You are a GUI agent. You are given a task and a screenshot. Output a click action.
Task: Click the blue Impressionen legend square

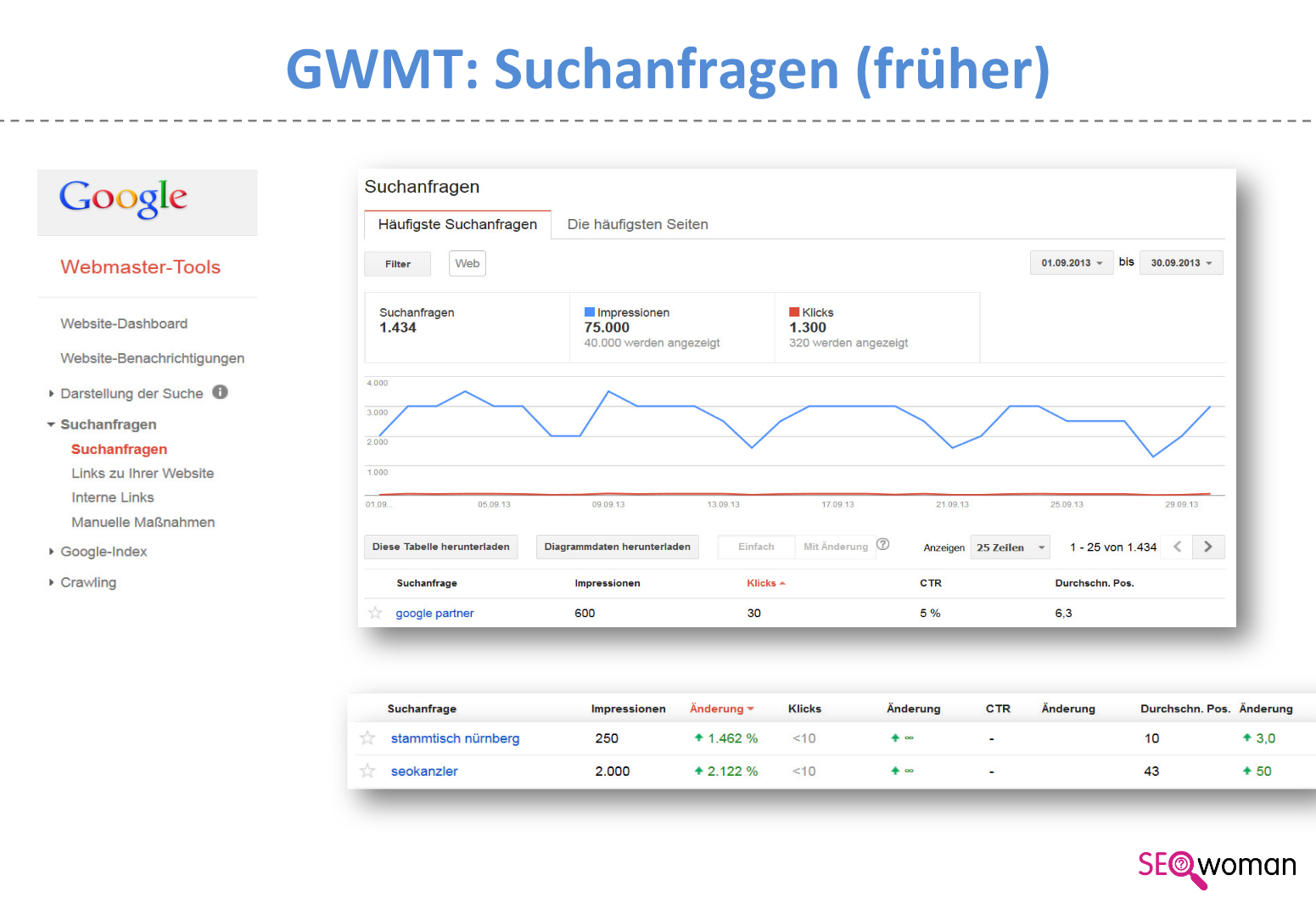pos(590,312)
